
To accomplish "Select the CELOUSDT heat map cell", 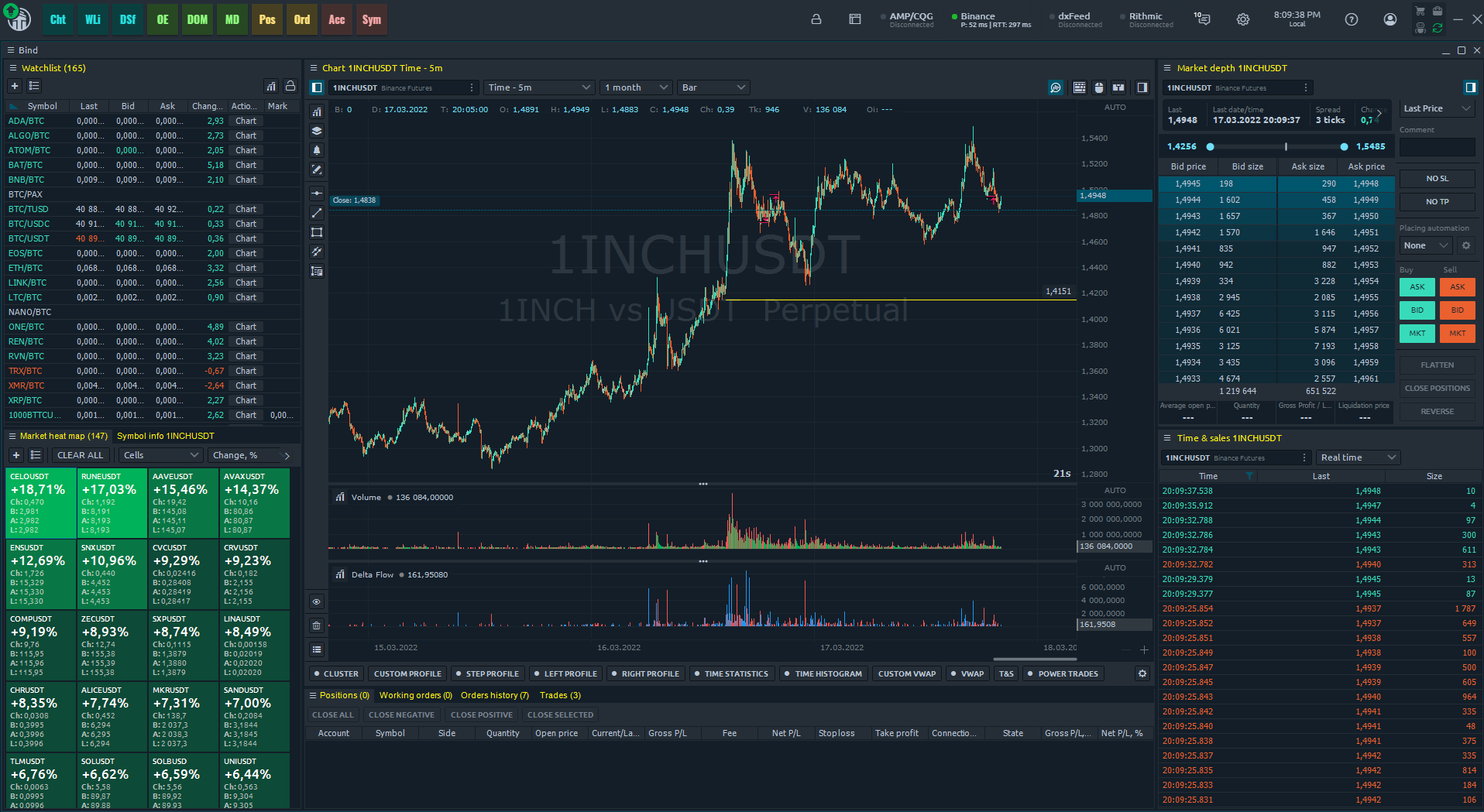I will (41, 503).
